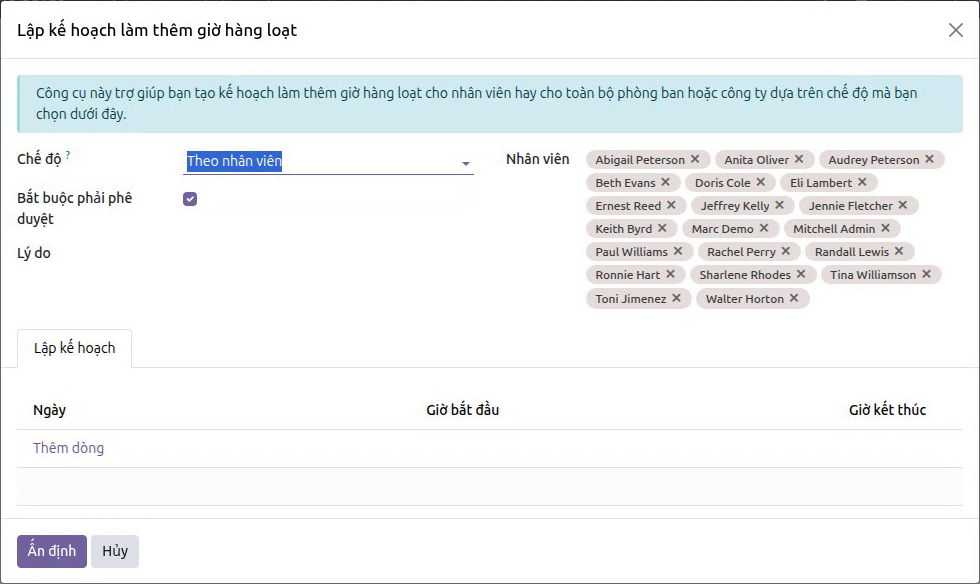980x584 pixels.
Task: Remove Marc Demo tag
Action: tap(764, 228)
